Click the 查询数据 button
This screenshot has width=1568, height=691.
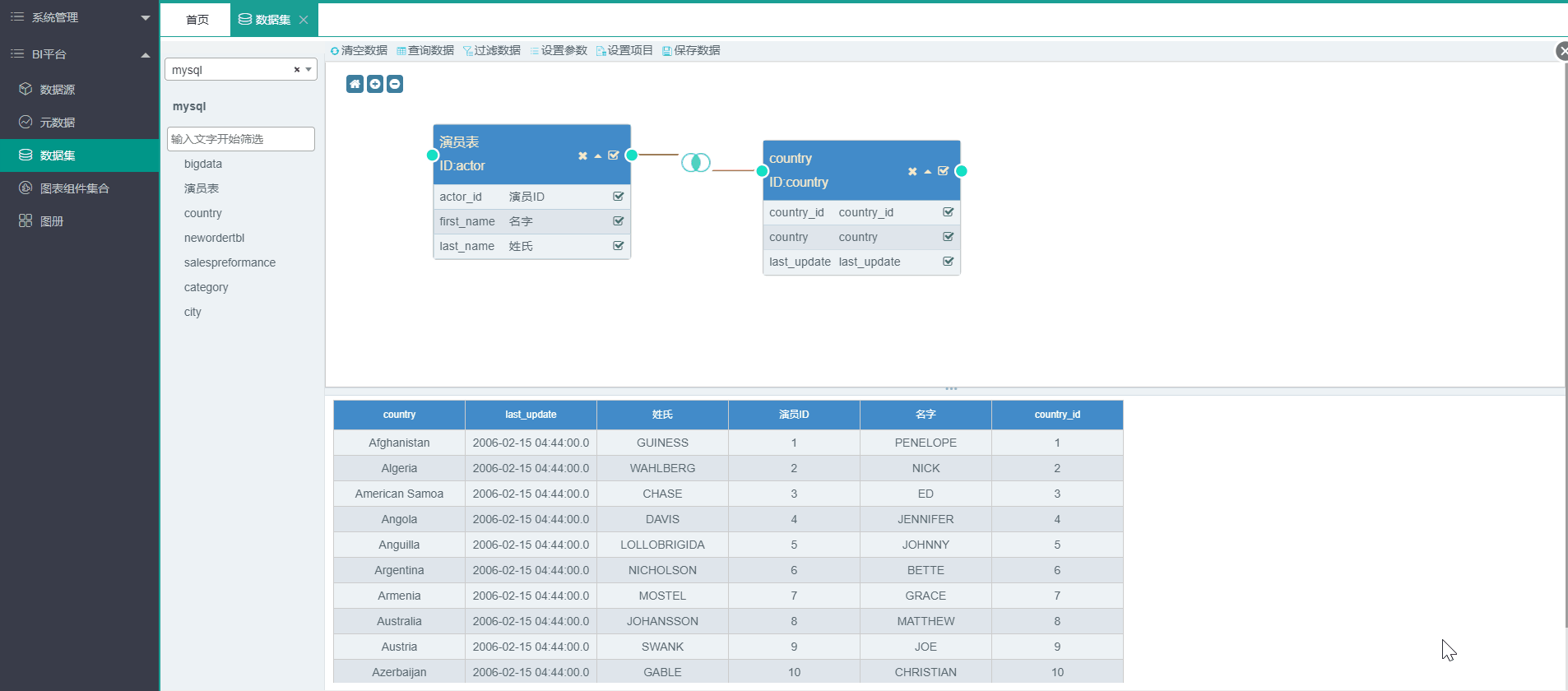[x=425, y=50]
